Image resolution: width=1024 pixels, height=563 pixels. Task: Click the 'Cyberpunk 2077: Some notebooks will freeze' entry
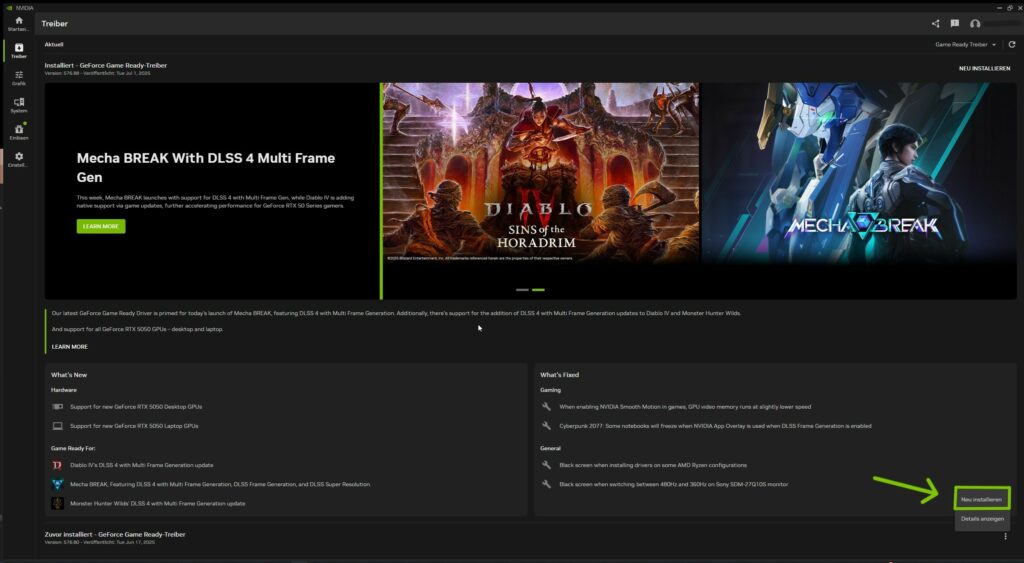pos(715,426)
